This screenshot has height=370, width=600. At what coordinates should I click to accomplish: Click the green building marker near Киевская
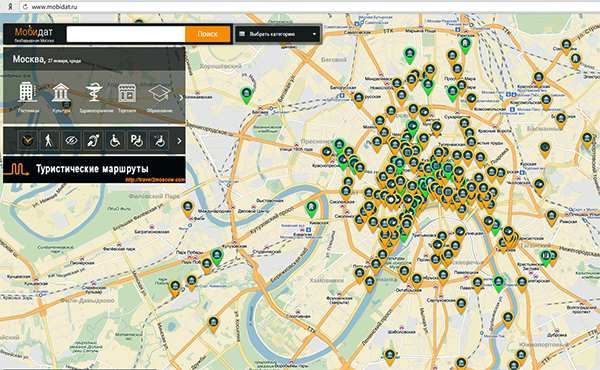click(311, 209)
